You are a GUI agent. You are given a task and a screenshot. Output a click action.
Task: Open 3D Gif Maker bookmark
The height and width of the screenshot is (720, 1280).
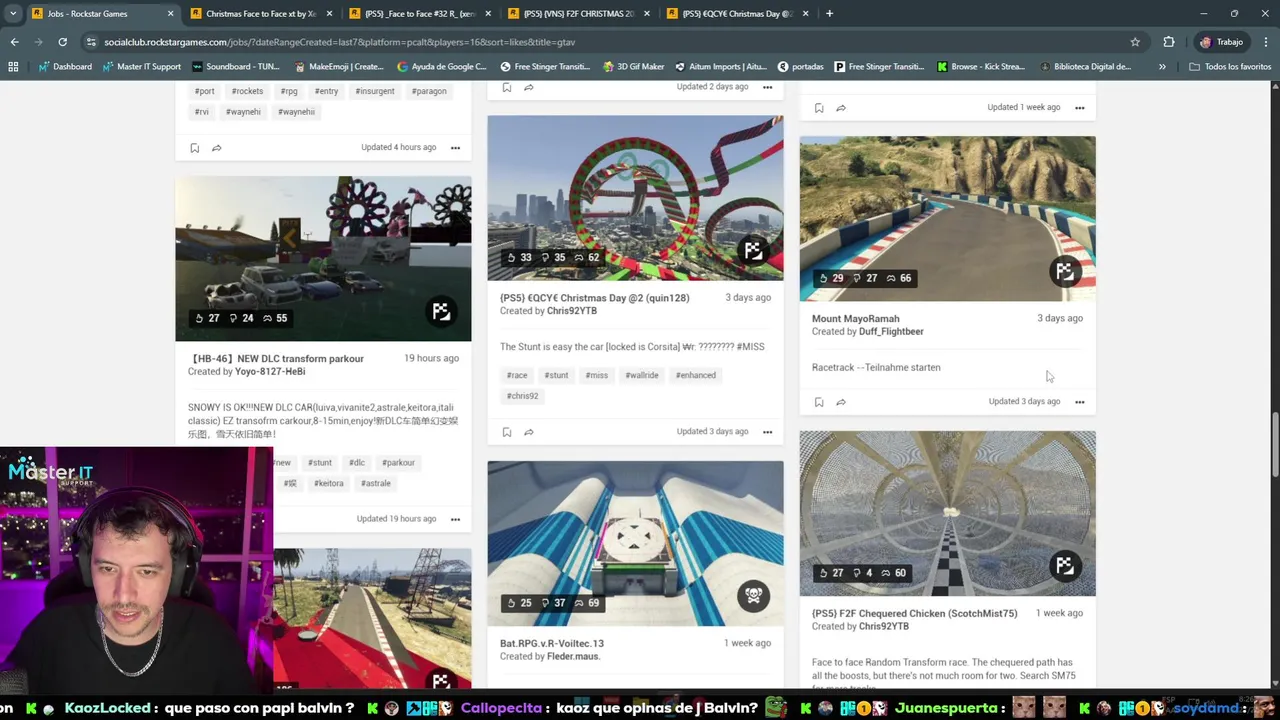coord(633,67)
